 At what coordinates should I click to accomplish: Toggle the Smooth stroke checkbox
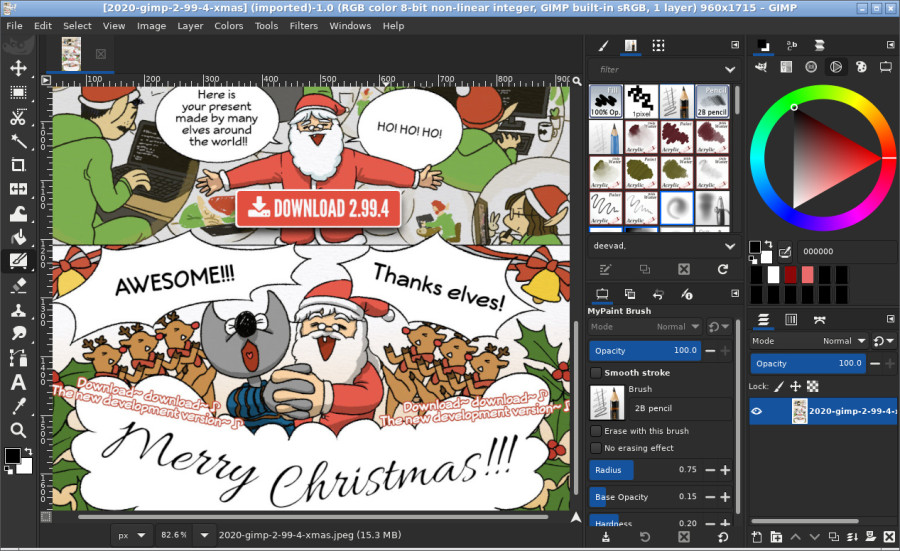596,373
